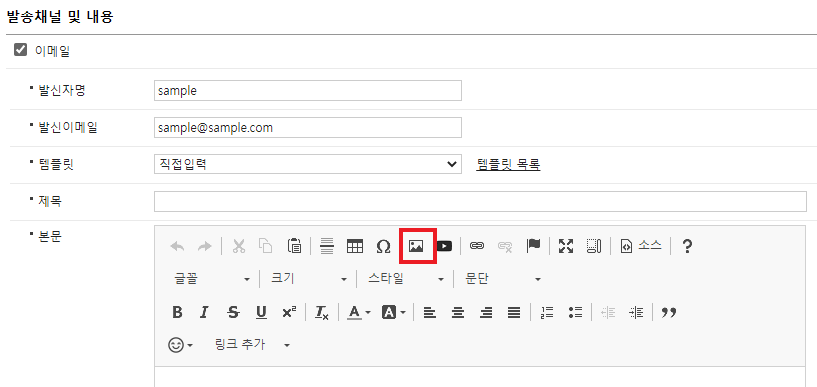The height and width of the screenshot is (387, 817).
Task: Toggle italic formatting
Action: (204, 313)
